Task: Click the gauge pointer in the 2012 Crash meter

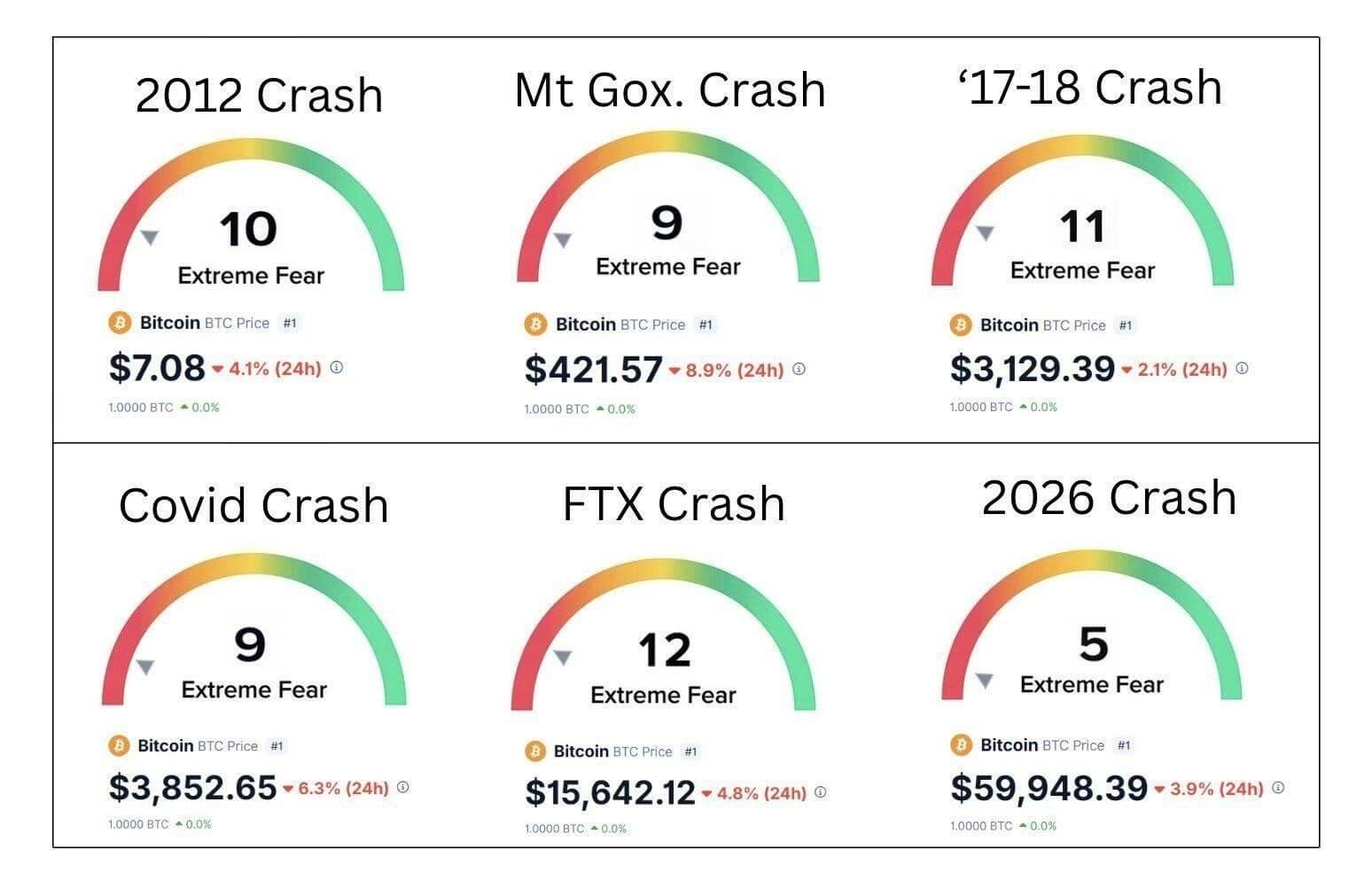Action: pyautogui.click(x=150, y=238)
